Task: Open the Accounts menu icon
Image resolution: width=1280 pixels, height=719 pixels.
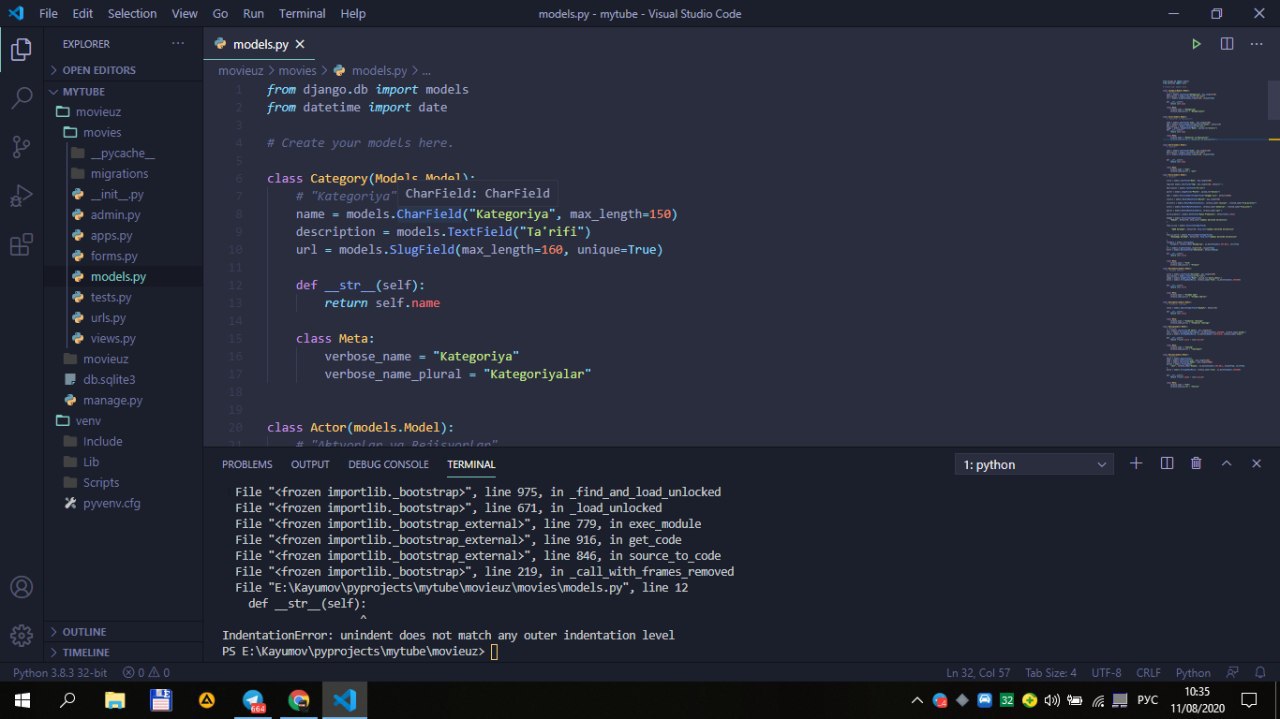Action: pyautogui.click(x=21, y=587)
